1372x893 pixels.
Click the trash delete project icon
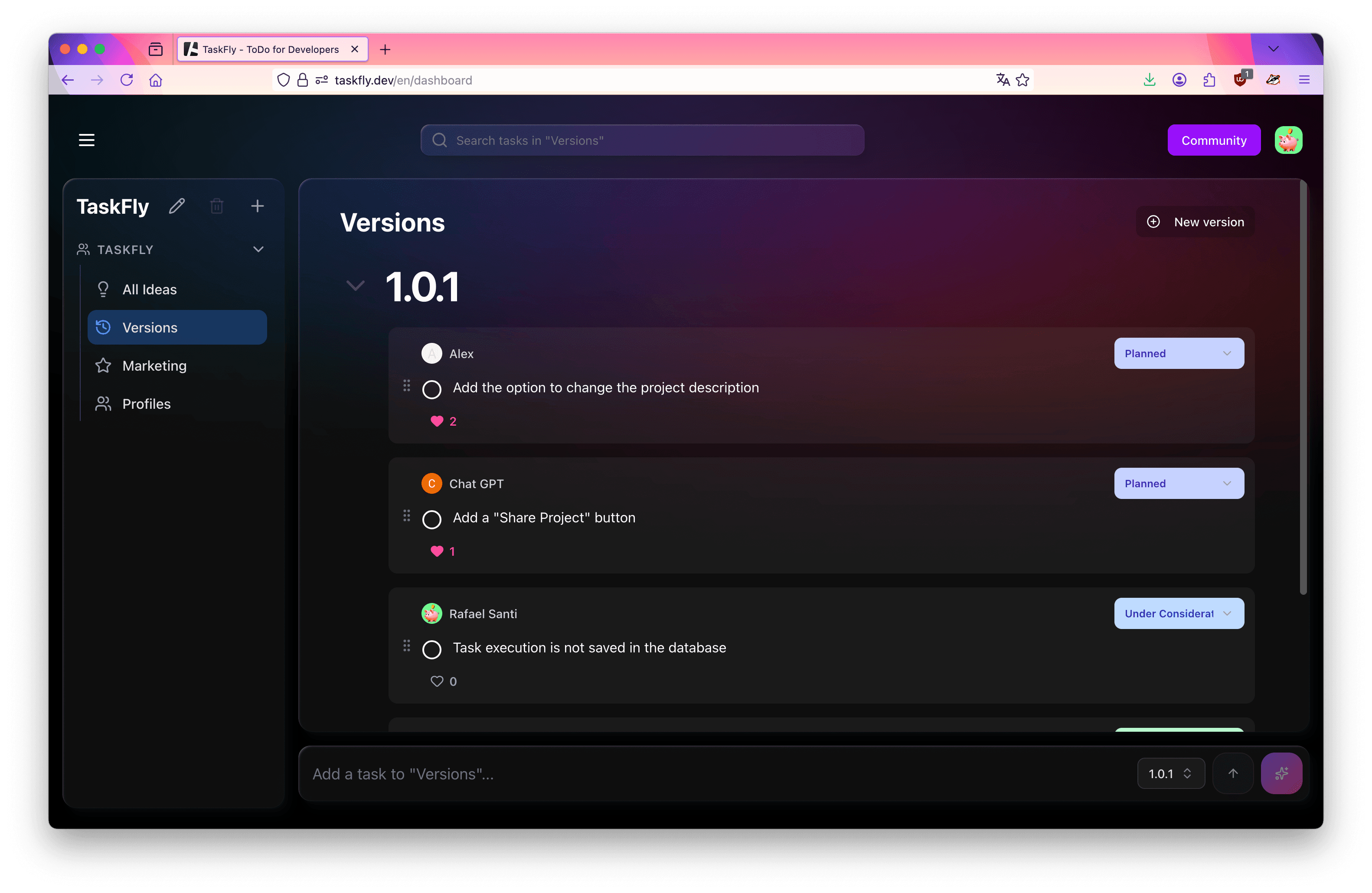tap(217, 205)
